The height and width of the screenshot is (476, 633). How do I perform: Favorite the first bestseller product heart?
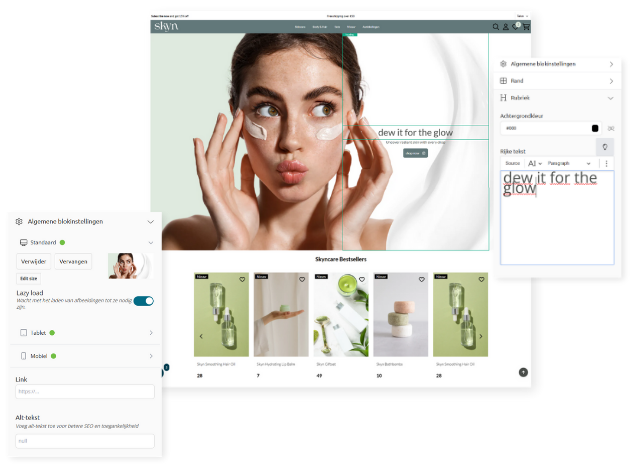point(242,279)
